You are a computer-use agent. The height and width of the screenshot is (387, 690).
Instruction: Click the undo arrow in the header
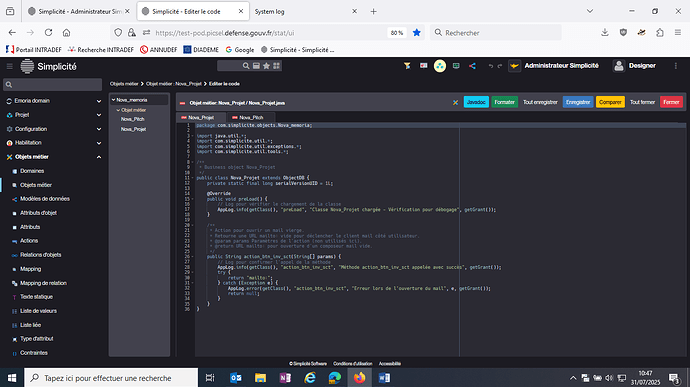click(491, 66)
